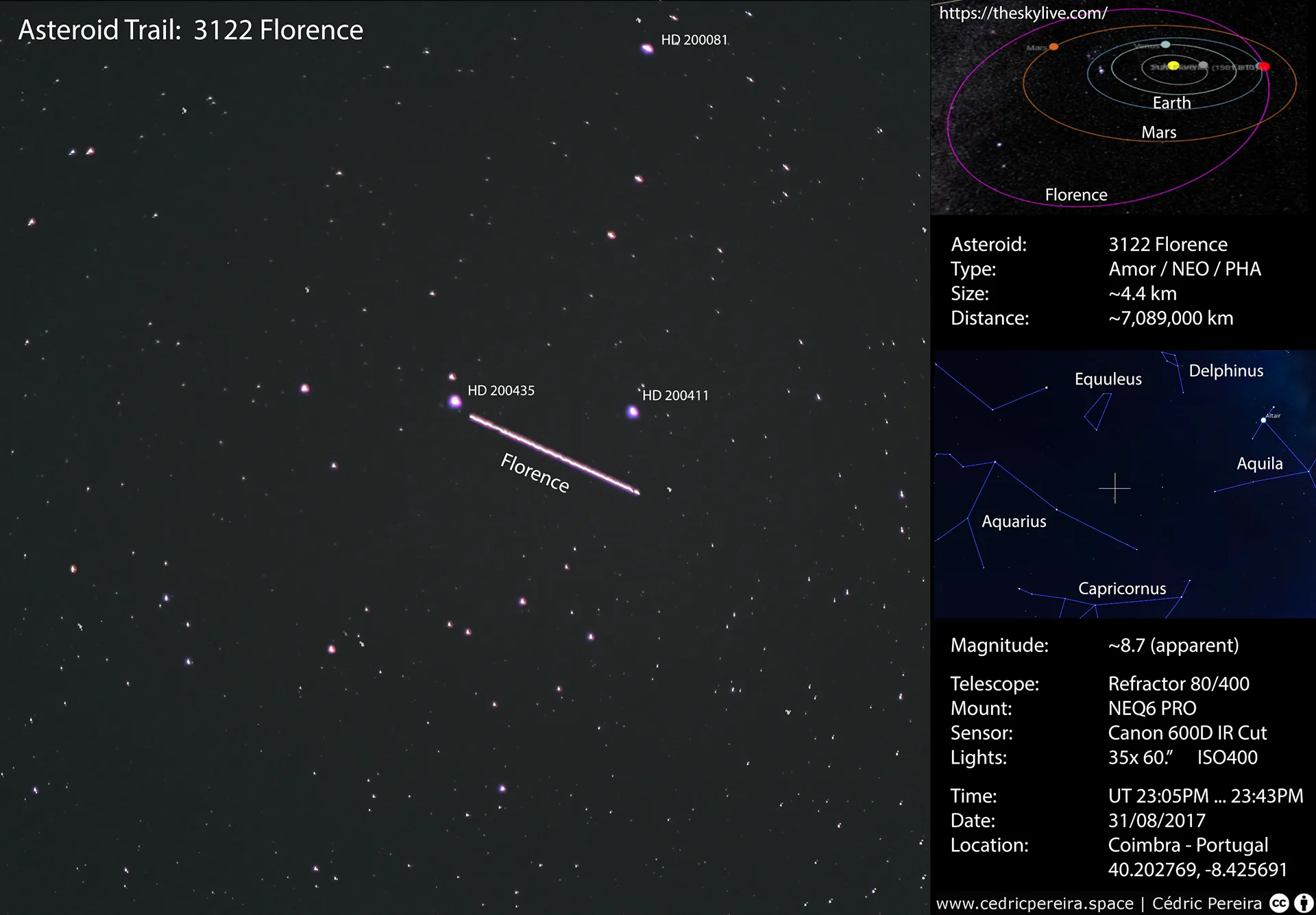Click the bright star labeled HD 200435

tap(454, 401)
